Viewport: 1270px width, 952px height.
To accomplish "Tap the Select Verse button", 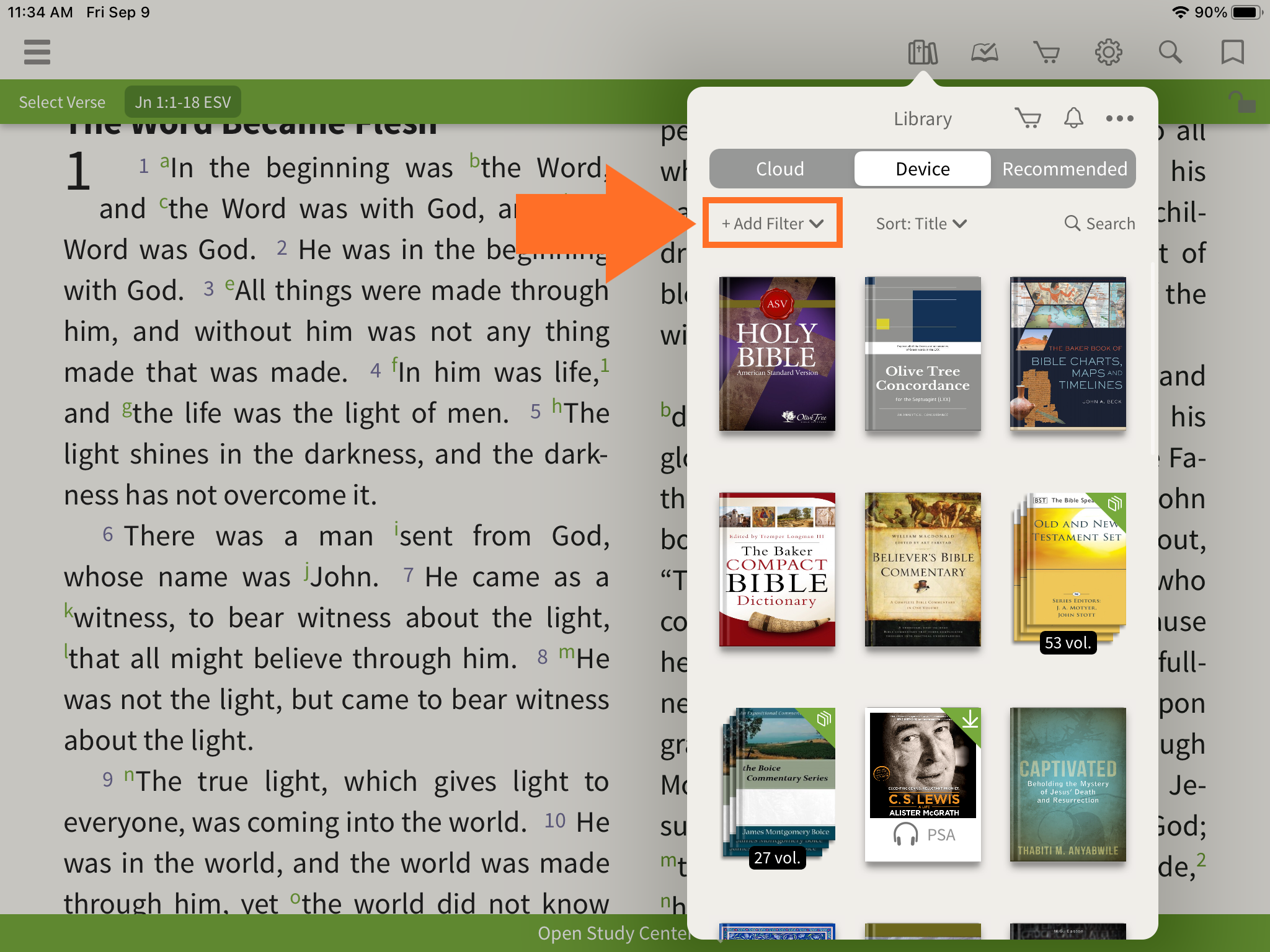I will click(62, 102).
